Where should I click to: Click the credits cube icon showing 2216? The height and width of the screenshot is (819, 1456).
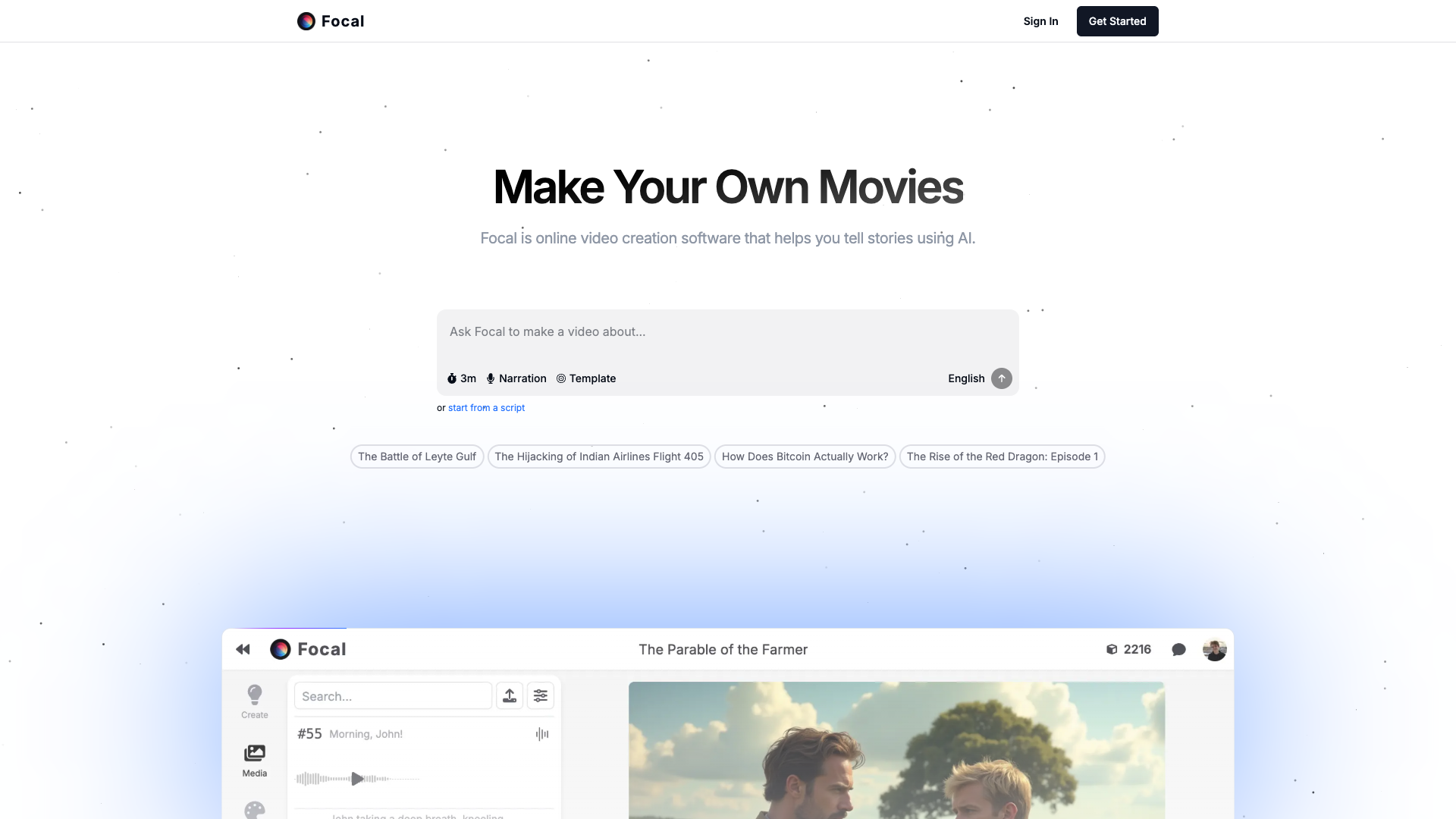[1112, 649]
